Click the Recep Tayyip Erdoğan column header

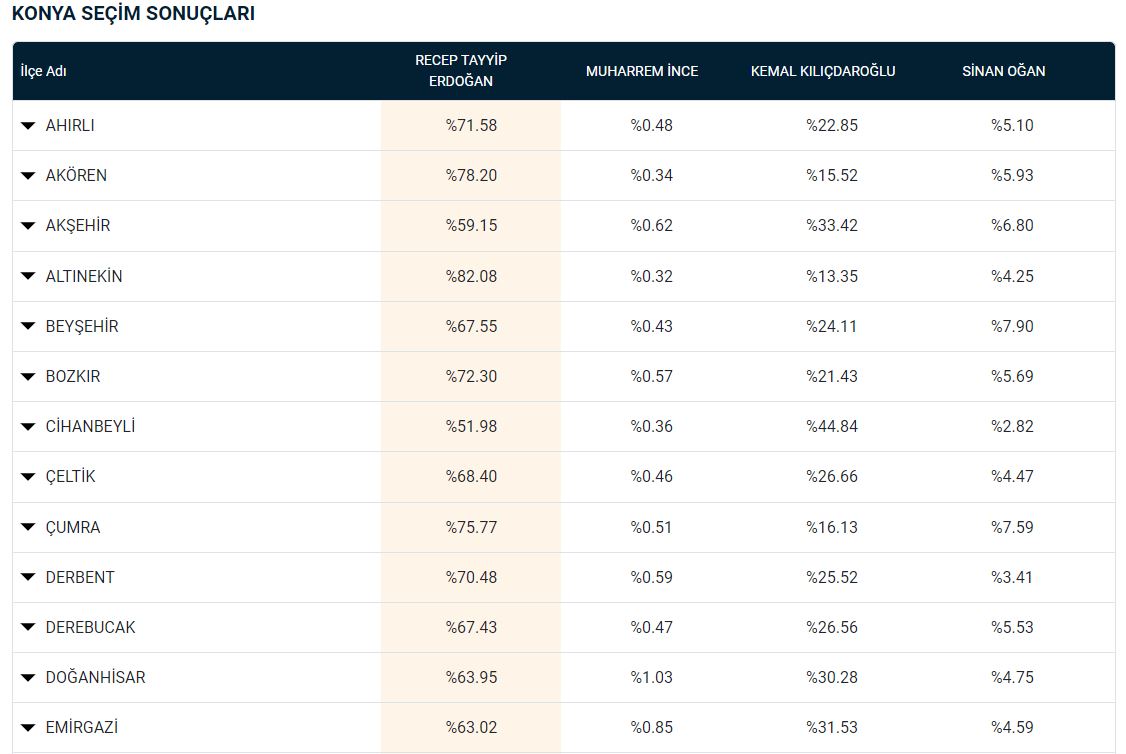point(461,71)
